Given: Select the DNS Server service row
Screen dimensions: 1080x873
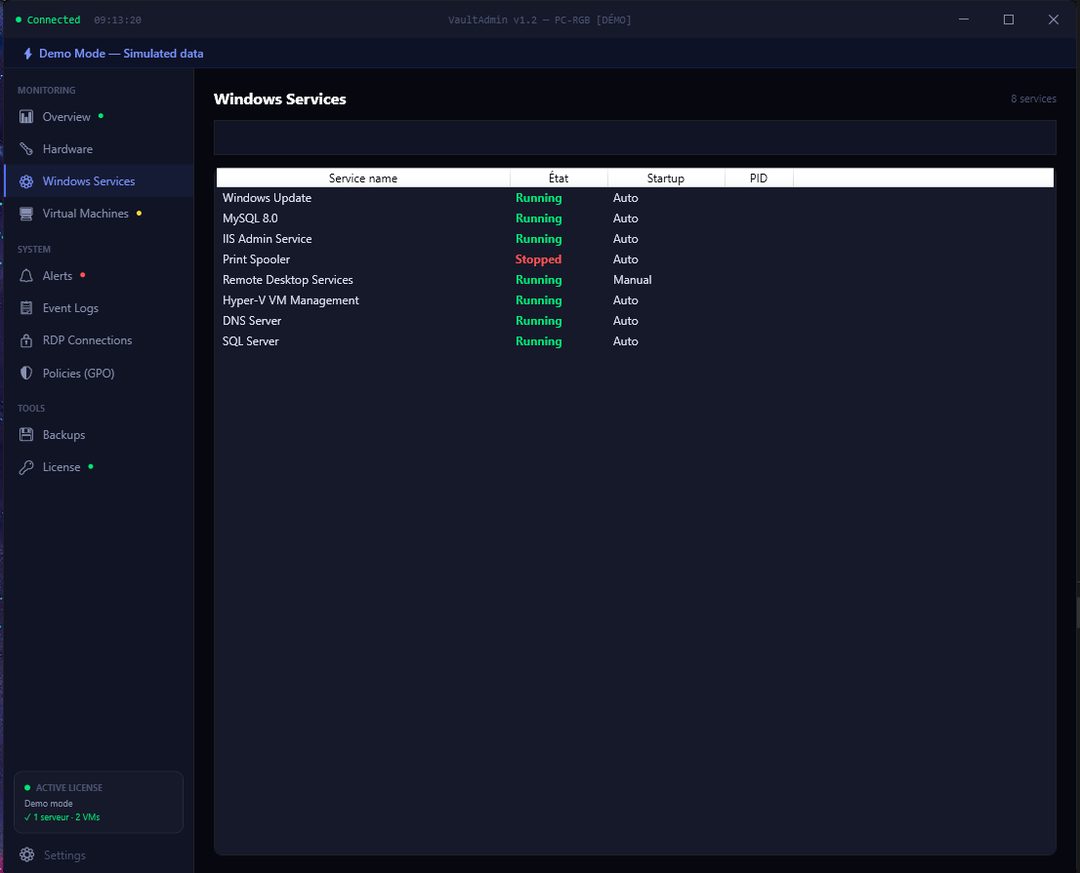Looking at the screenshot, I should (x=634, y=321).
